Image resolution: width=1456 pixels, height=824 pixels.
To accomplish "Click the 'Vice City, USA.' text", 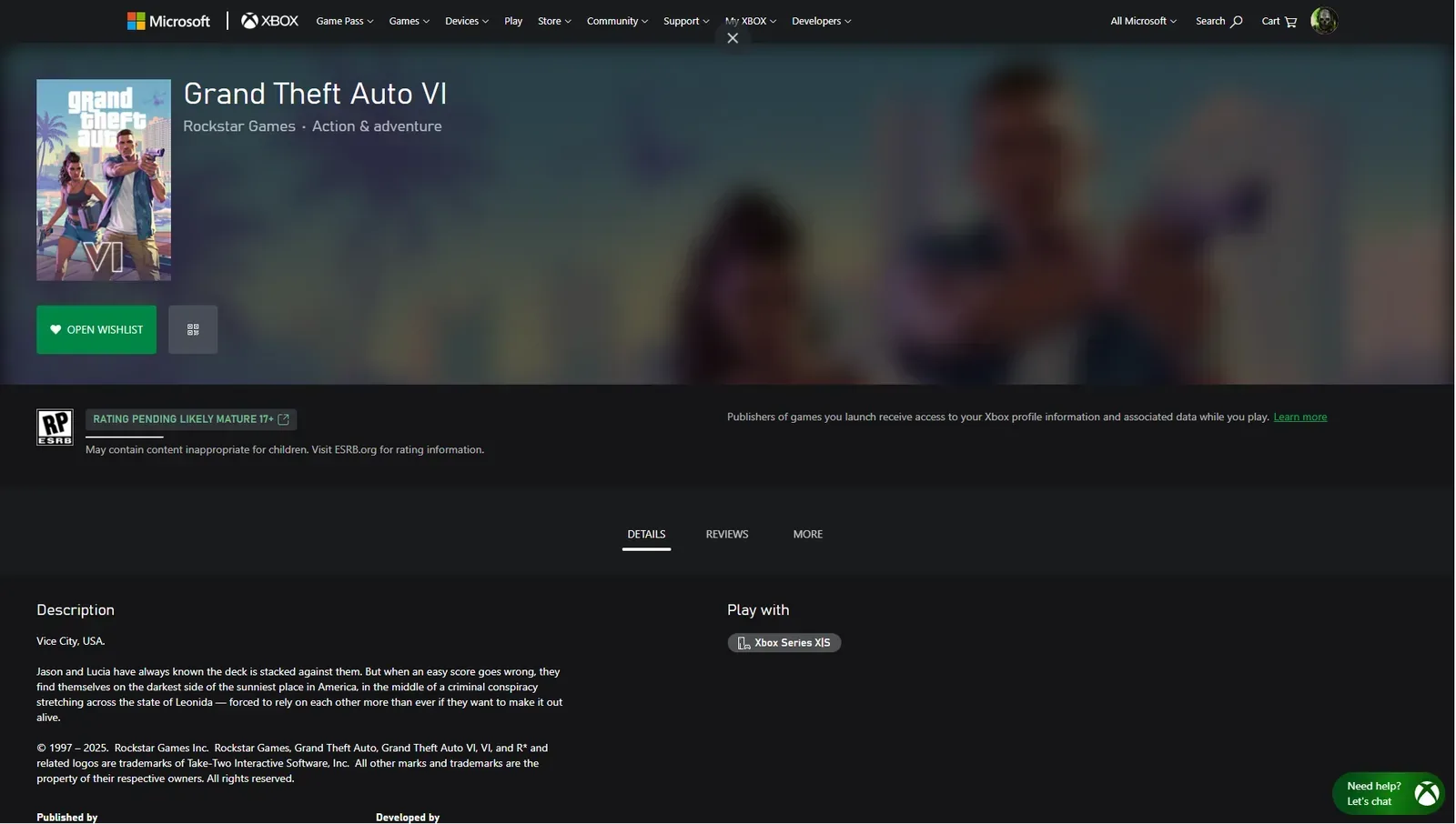I will tap(71, 641).
